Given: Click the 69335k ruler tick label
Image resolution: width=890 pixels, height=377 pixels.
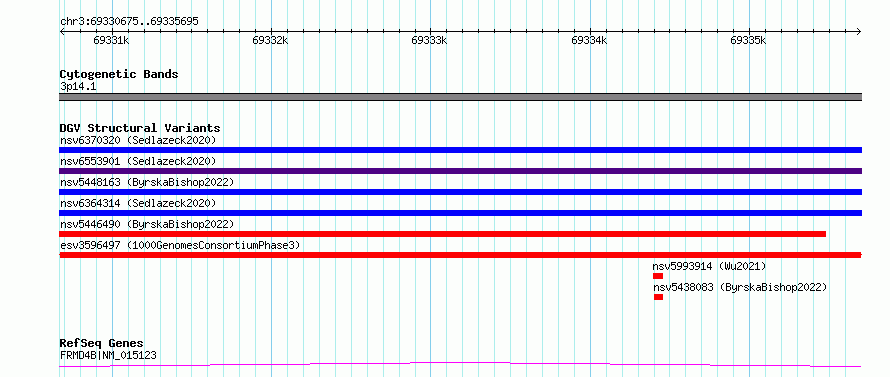Looking at the screenshot, I should pos(748,41).
